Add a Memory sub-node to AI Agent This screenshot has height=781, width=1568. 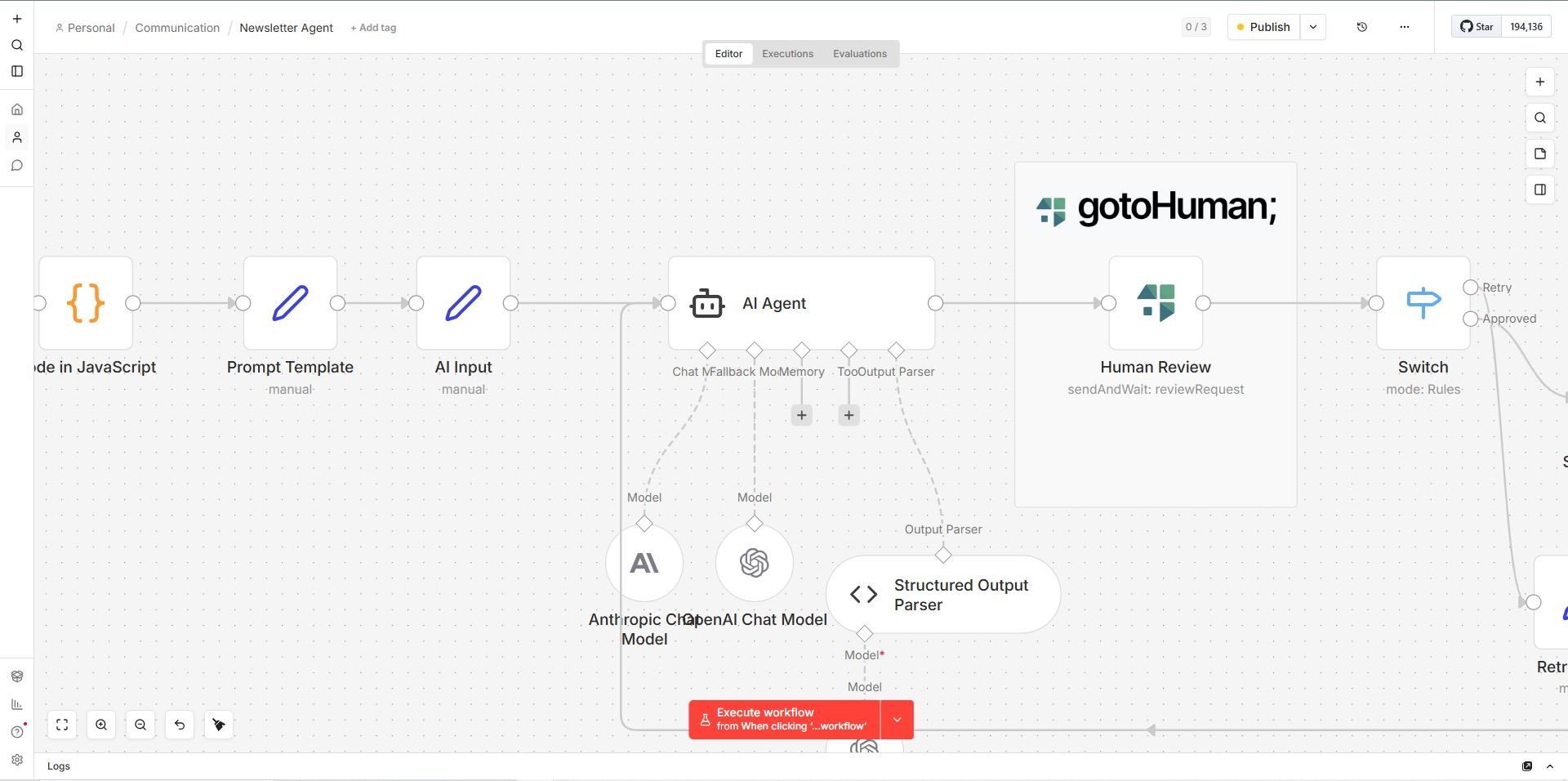tap(802, 415)
